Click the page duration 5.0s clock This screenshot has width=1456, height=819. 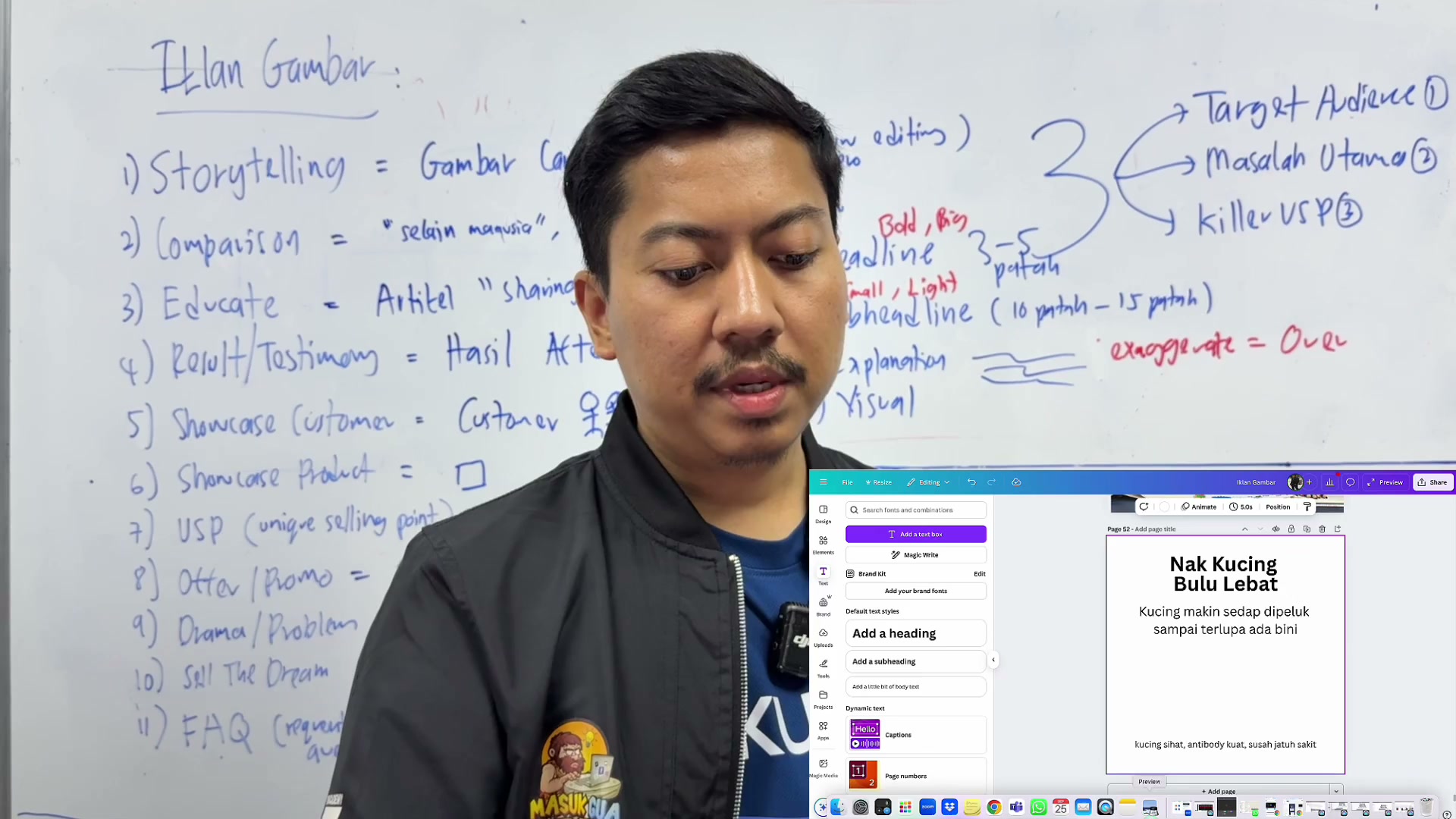pos(1241,507)
